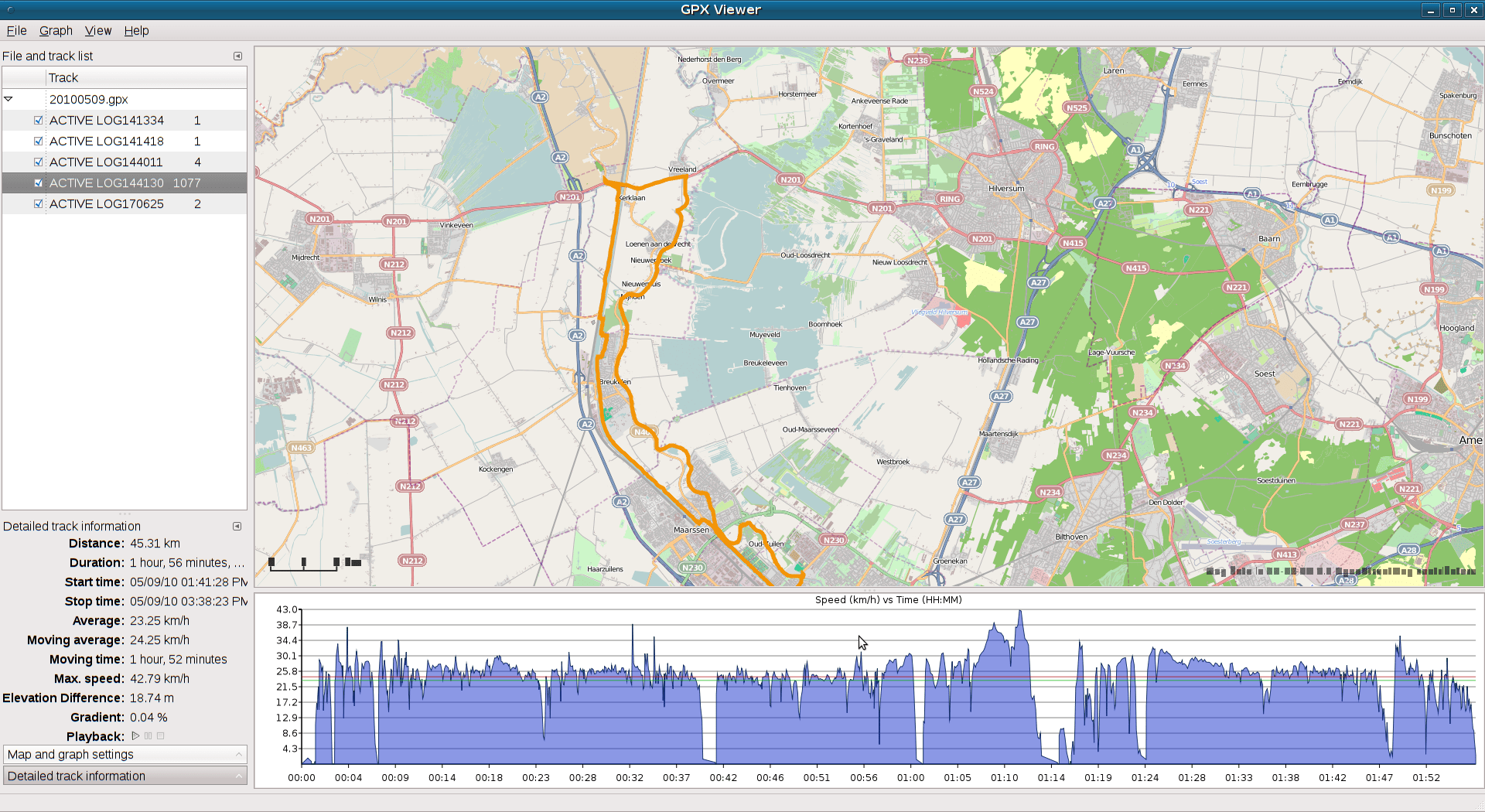
Task: Minimize the GPX Viewer window
Action: [x=1430, y=10]
